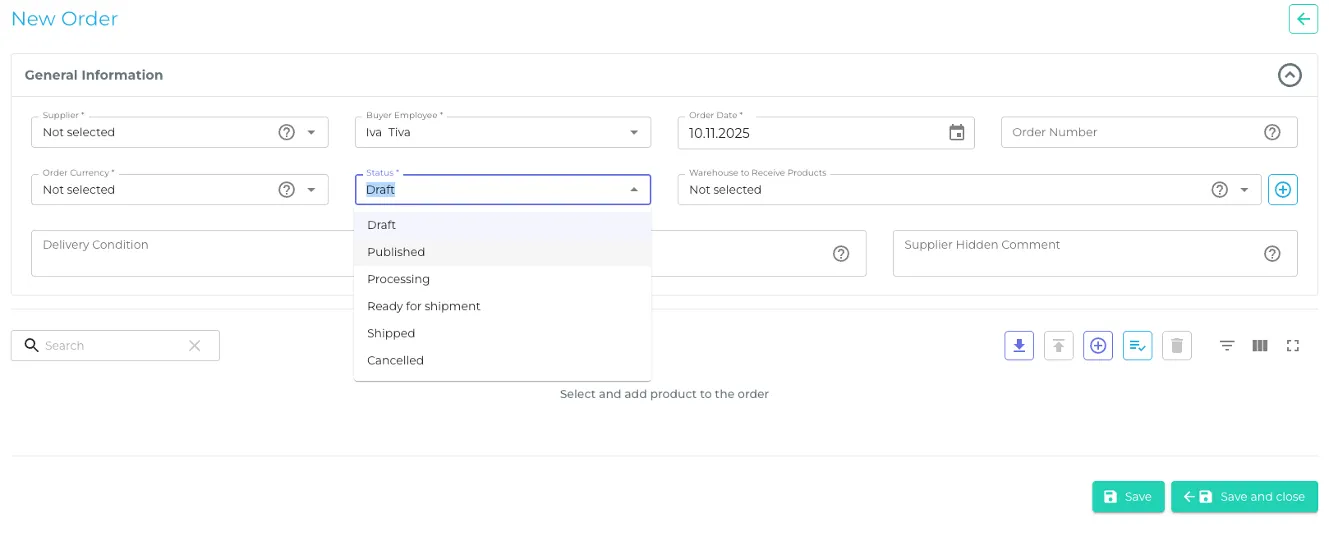The height and width of the screenshot is (536, 1330).
Task: Click the add product plus icon
Action: tap(1098, 346)
